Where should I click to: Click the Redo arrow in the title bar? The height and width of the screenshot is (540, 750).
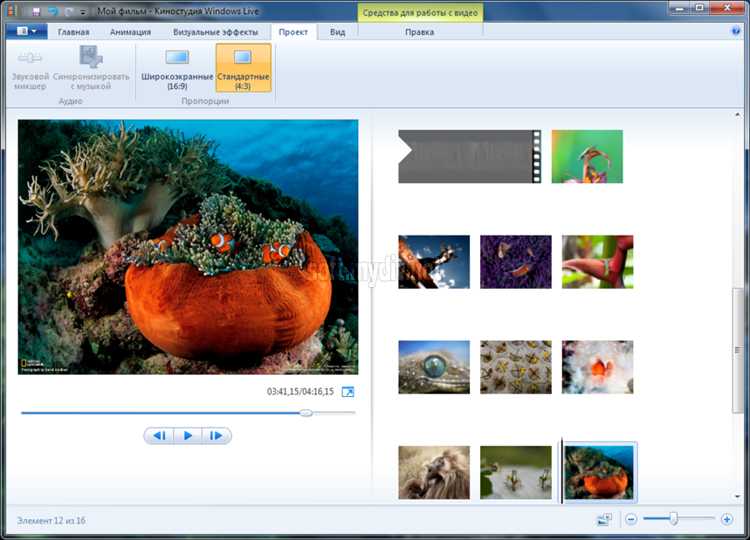pyautogui.click(x=68, y=11)
